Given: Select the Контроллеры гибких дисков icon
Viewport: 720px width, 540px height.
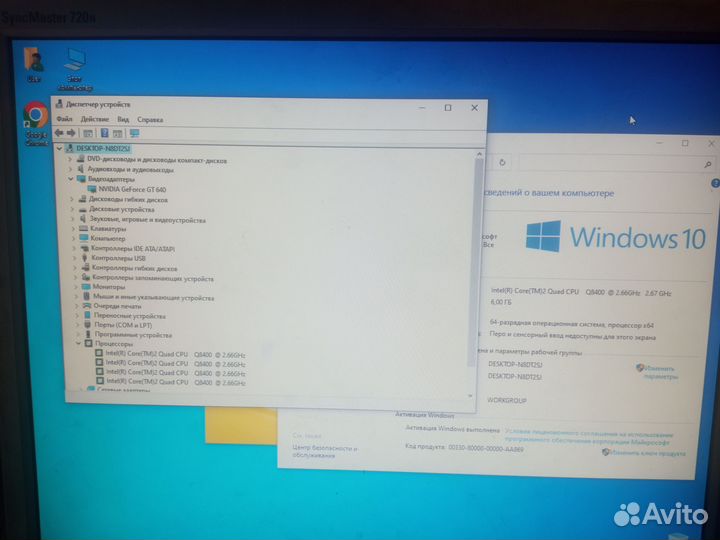Looking at the screenshot, I should (85, 267).
